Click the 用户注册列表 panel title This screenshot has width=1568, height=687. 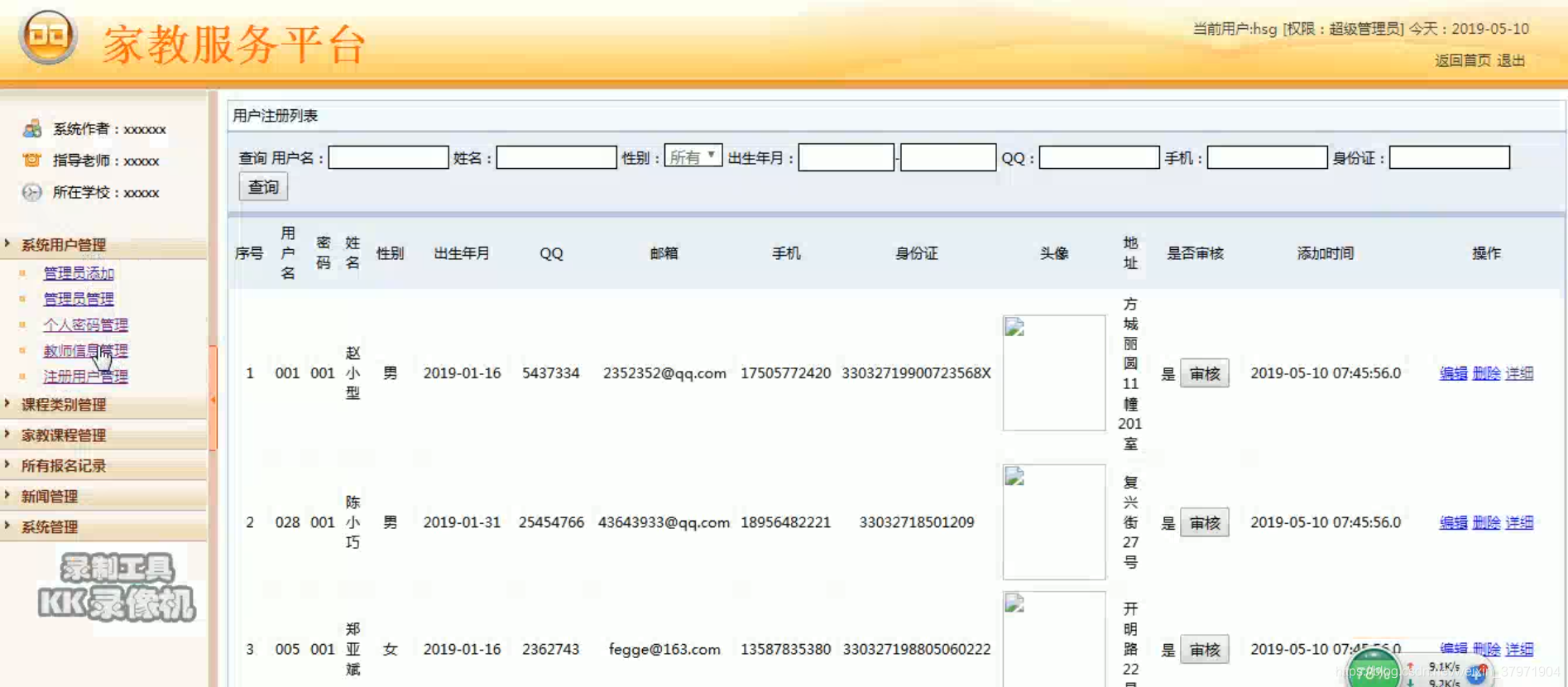(276, 116)
